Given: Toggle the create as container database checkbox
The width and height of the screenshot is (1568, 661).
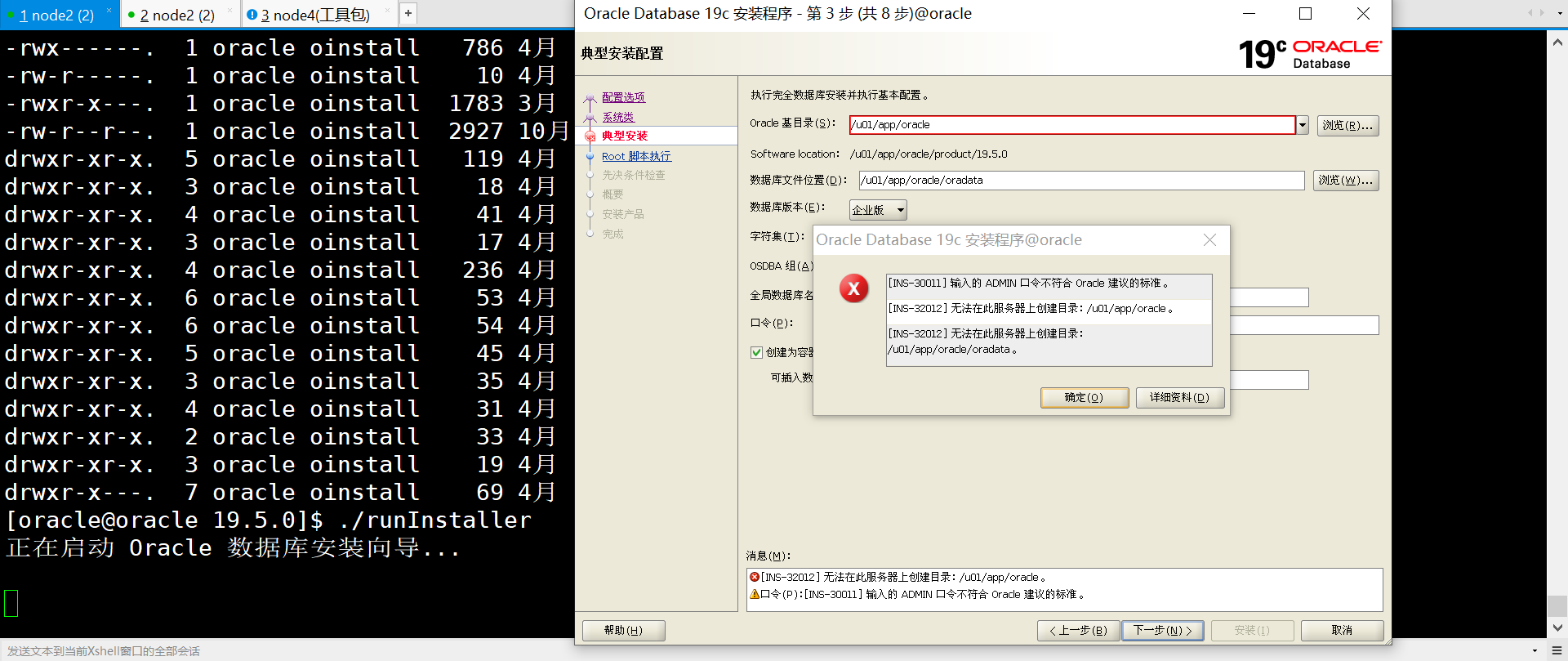Looking at the screenshot, I should coord(756,352).
